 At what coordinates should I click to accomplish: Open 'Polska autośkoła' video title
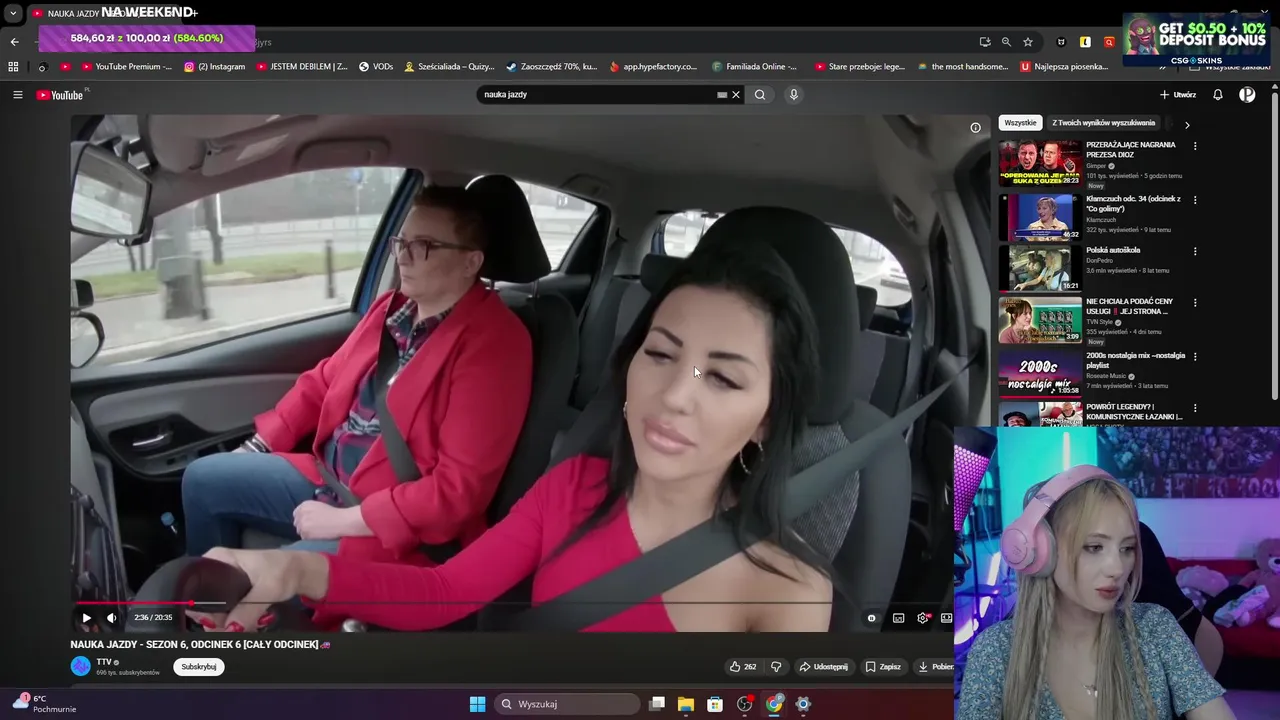click(x=1113, y=250)
